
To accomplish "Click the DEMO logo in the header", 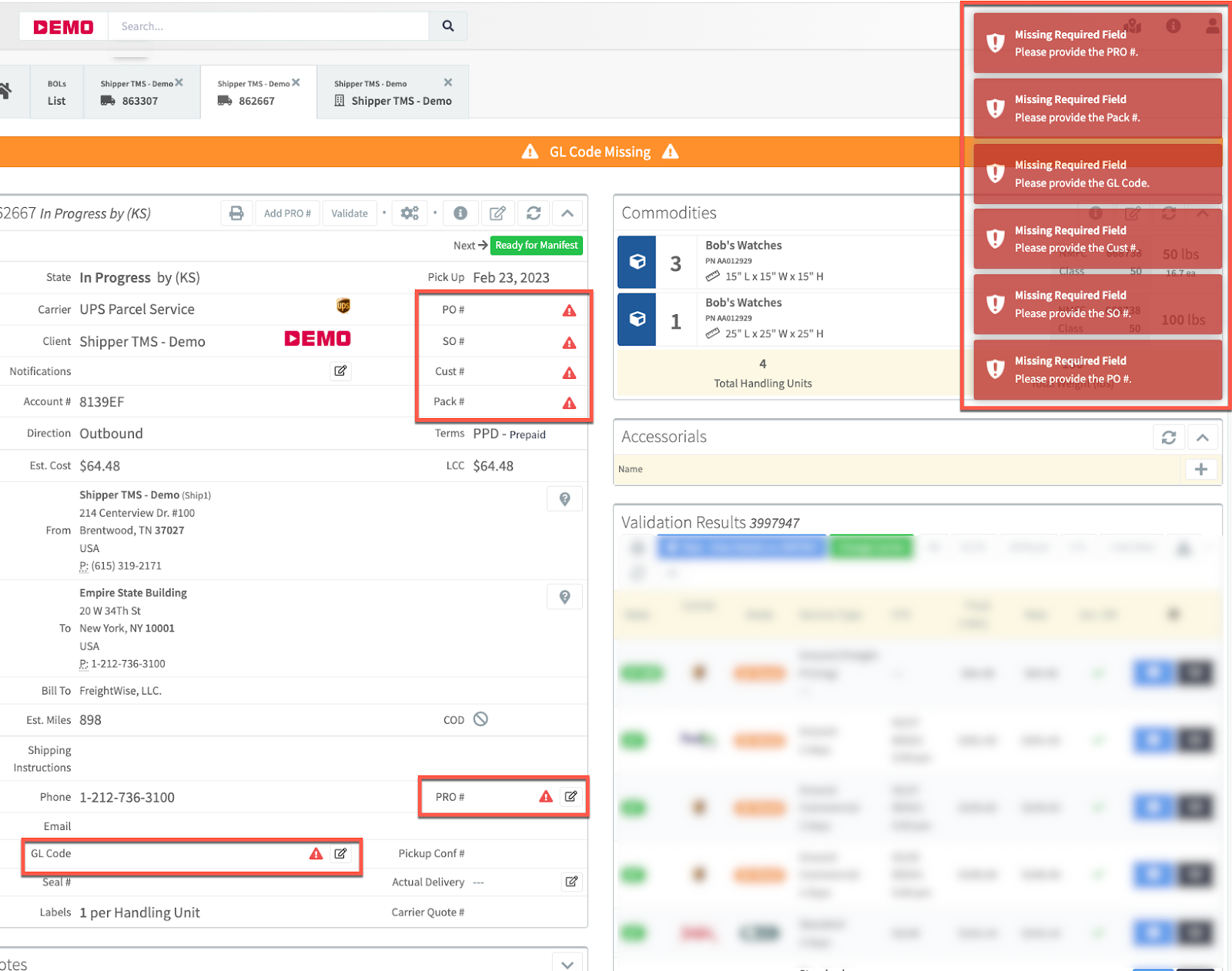I will click(x=63, y=27).
